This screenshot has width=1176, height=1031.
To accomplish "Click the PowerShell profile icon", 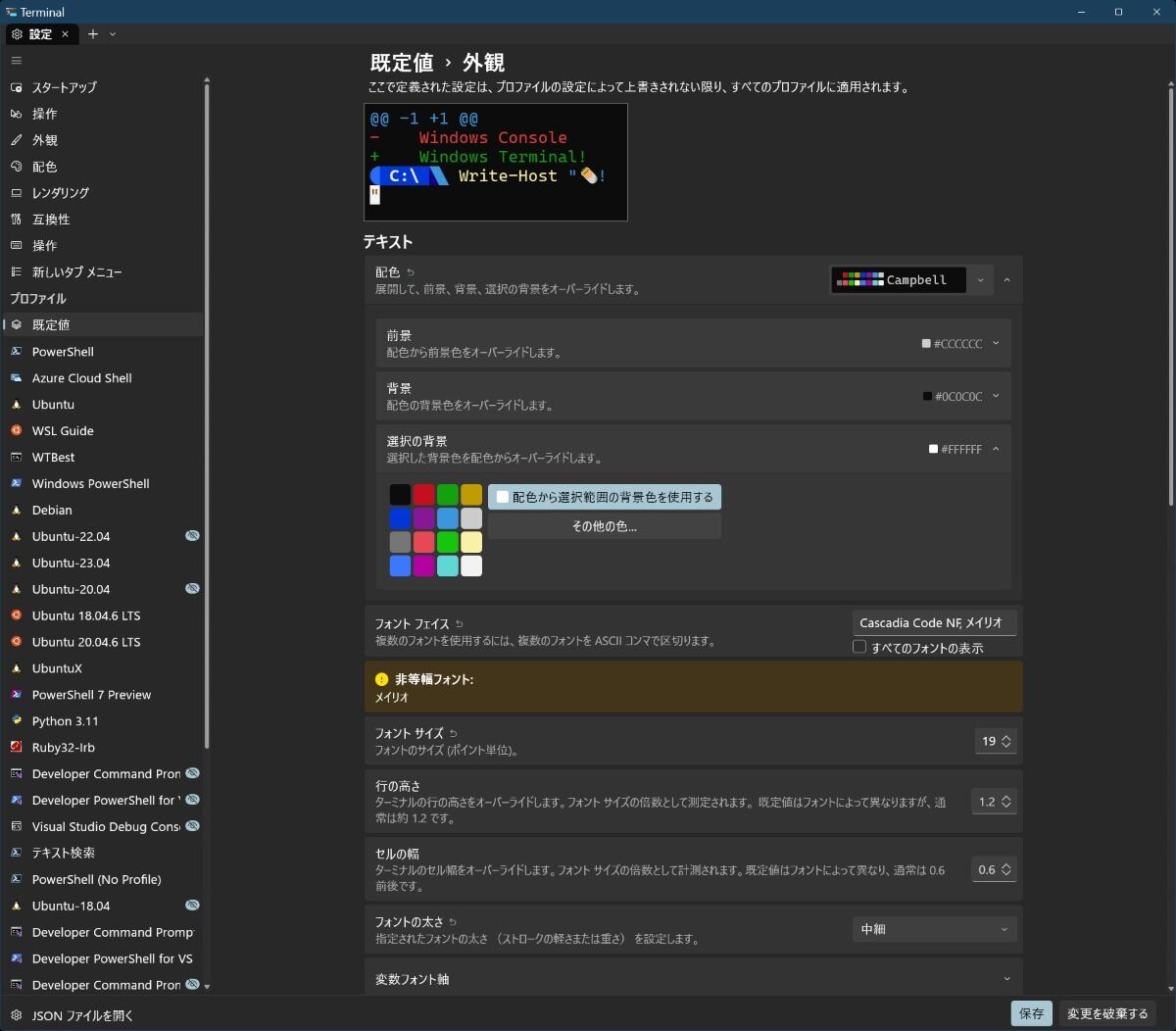I will (x=16, y=351).
